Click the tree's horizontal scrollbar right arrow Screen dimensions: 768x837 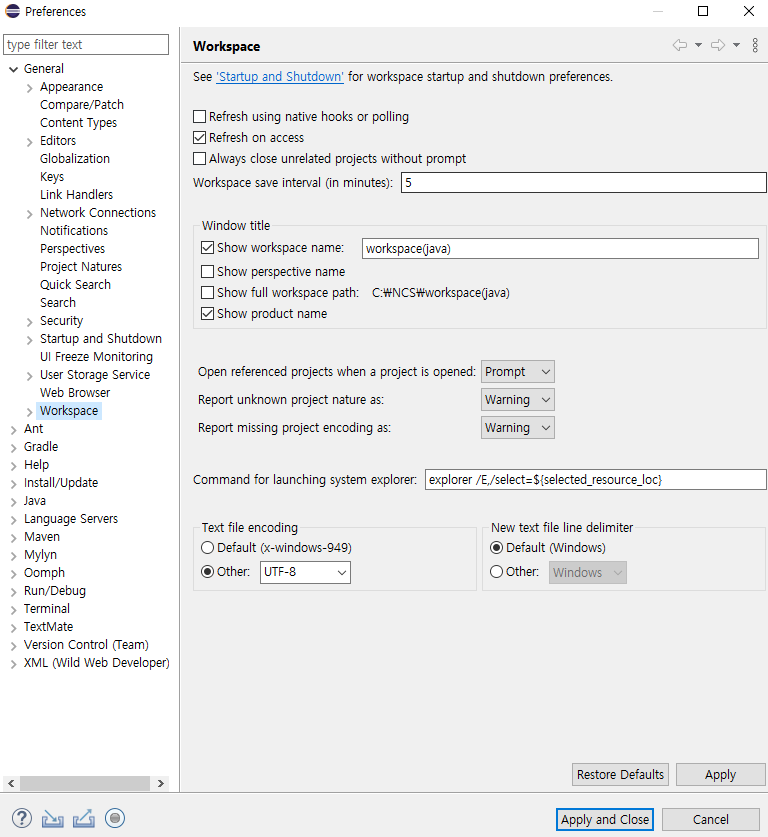[161, 784]
